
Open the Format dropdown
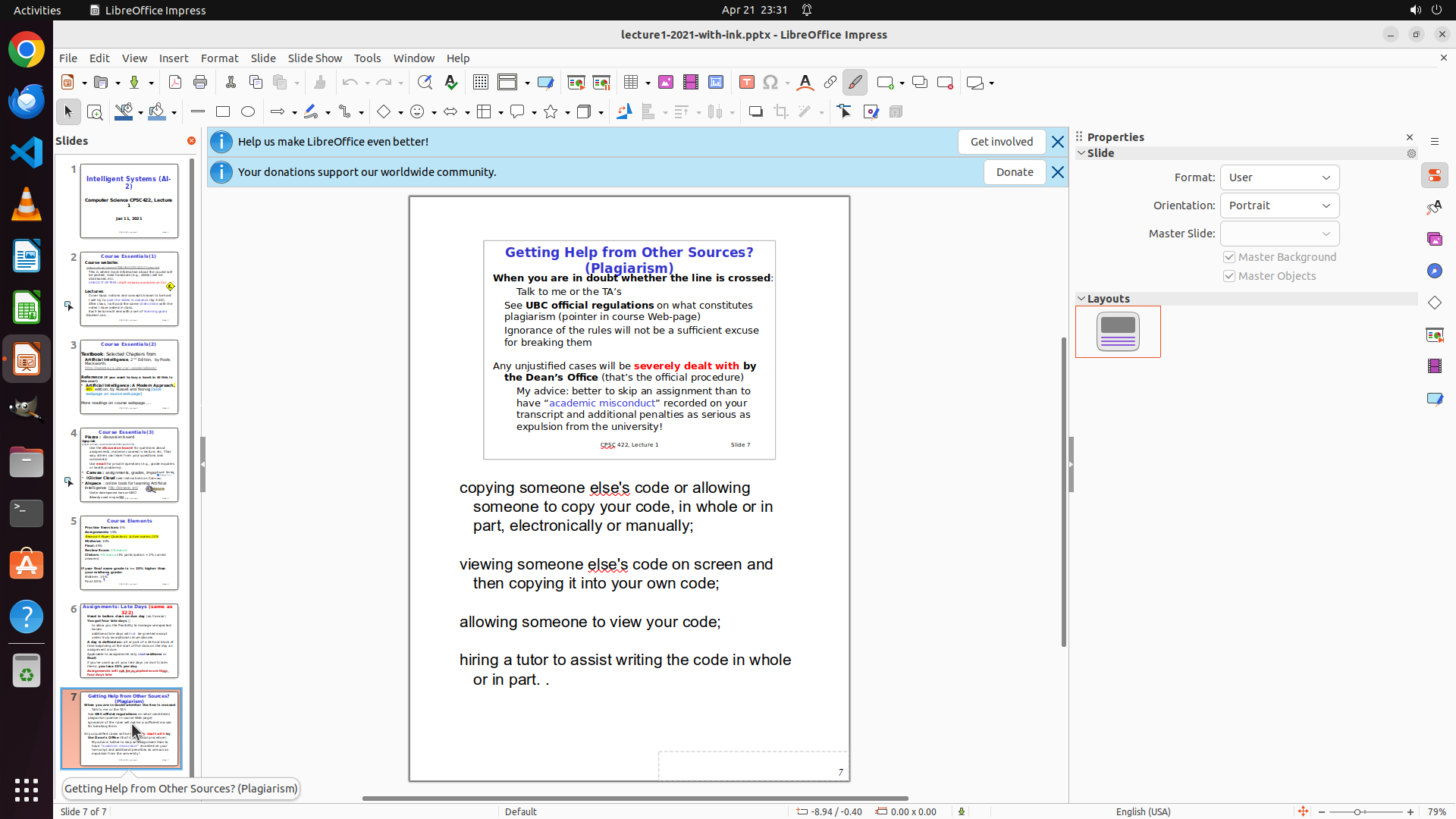click(1279, 177)
